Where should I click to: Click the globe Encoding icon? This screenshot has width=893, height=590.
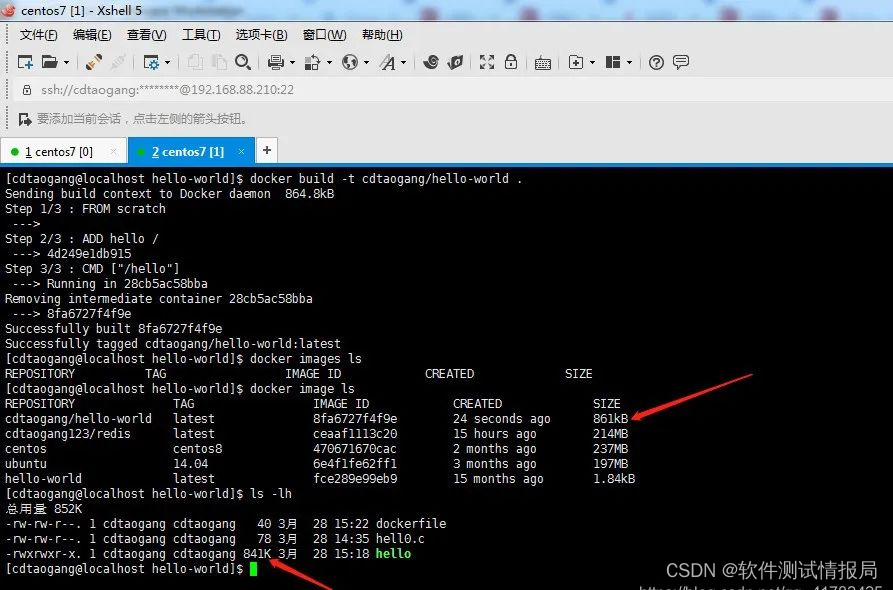coord(350,62)
